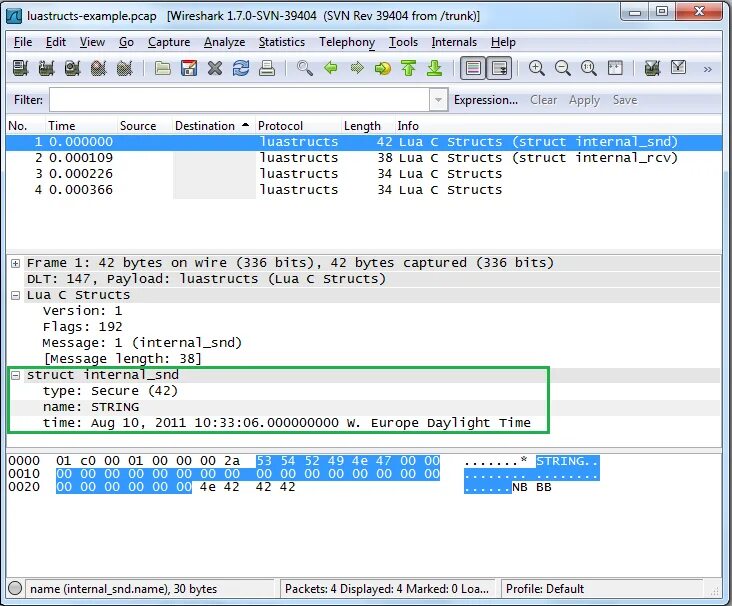732x606 pixels.
Task: Close the capture file with the X icon
Action: 215,68
